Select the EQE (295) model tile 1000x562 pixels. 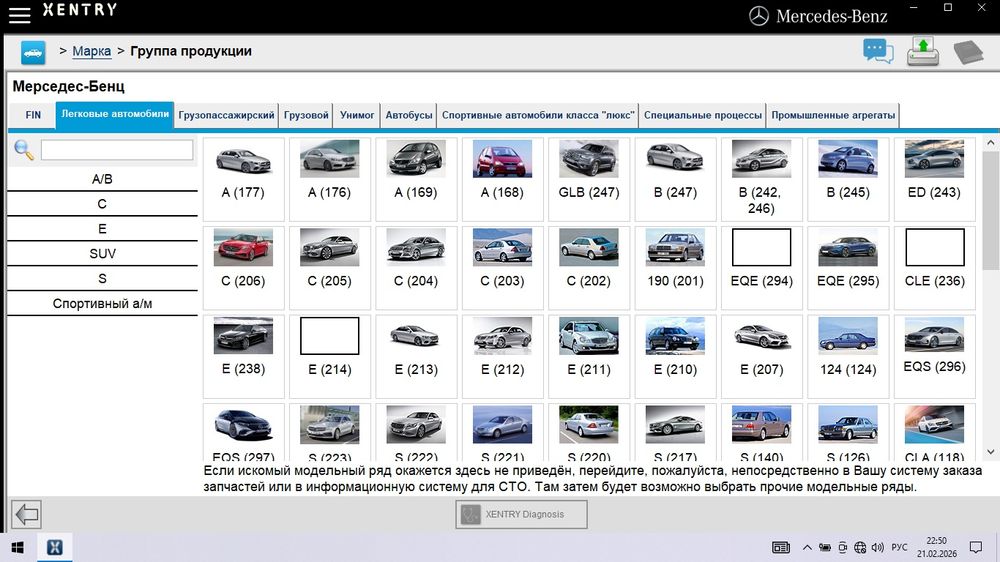click(x=848, y=268)
